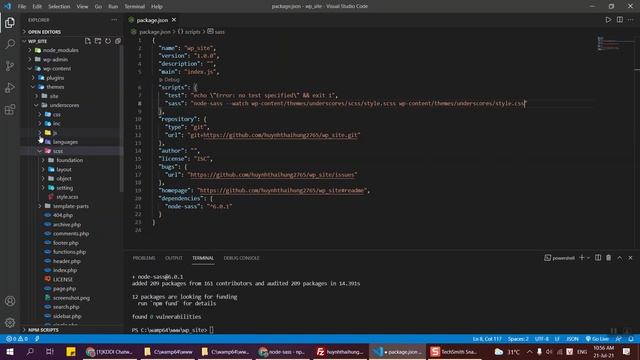Open notifications bell in status bar
The height and width of the screenshot is (360, 640).
(x=631, y=339)
